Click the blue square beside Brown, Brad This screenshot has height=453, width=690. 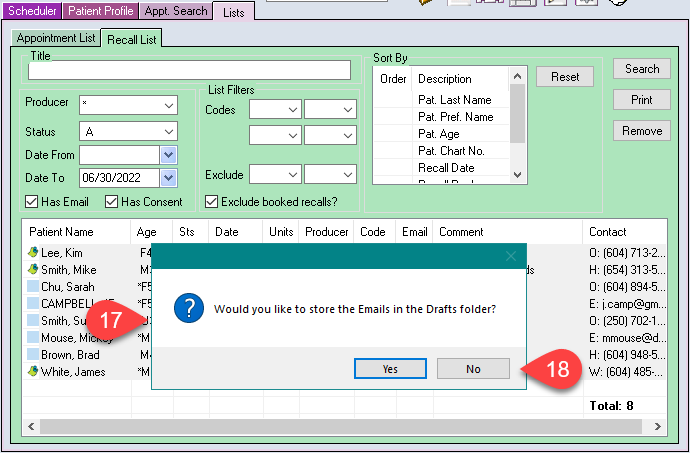pos(33,354)
